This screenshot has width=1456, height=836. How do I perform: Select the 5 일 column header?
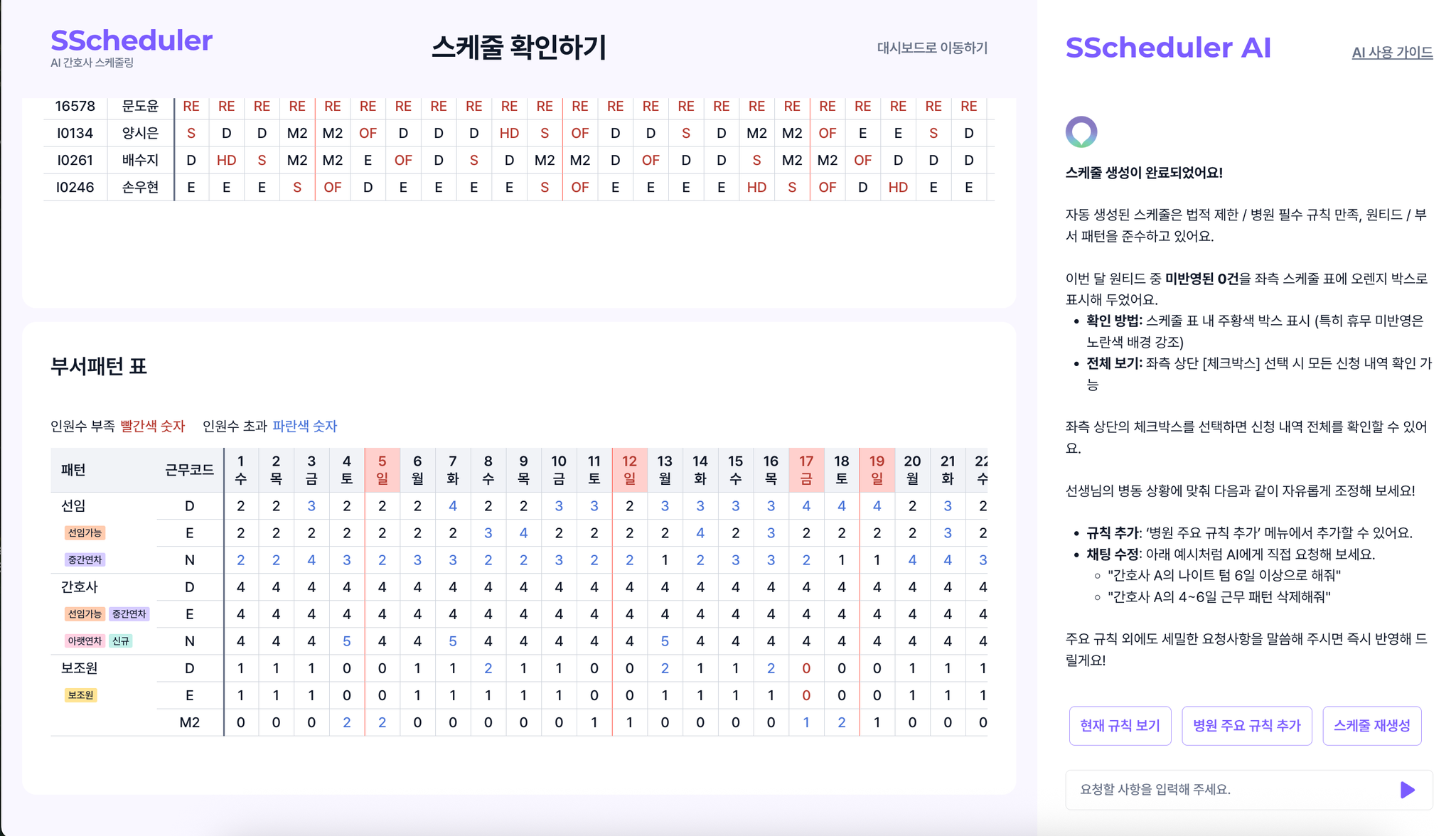click(x=382, y=470)
